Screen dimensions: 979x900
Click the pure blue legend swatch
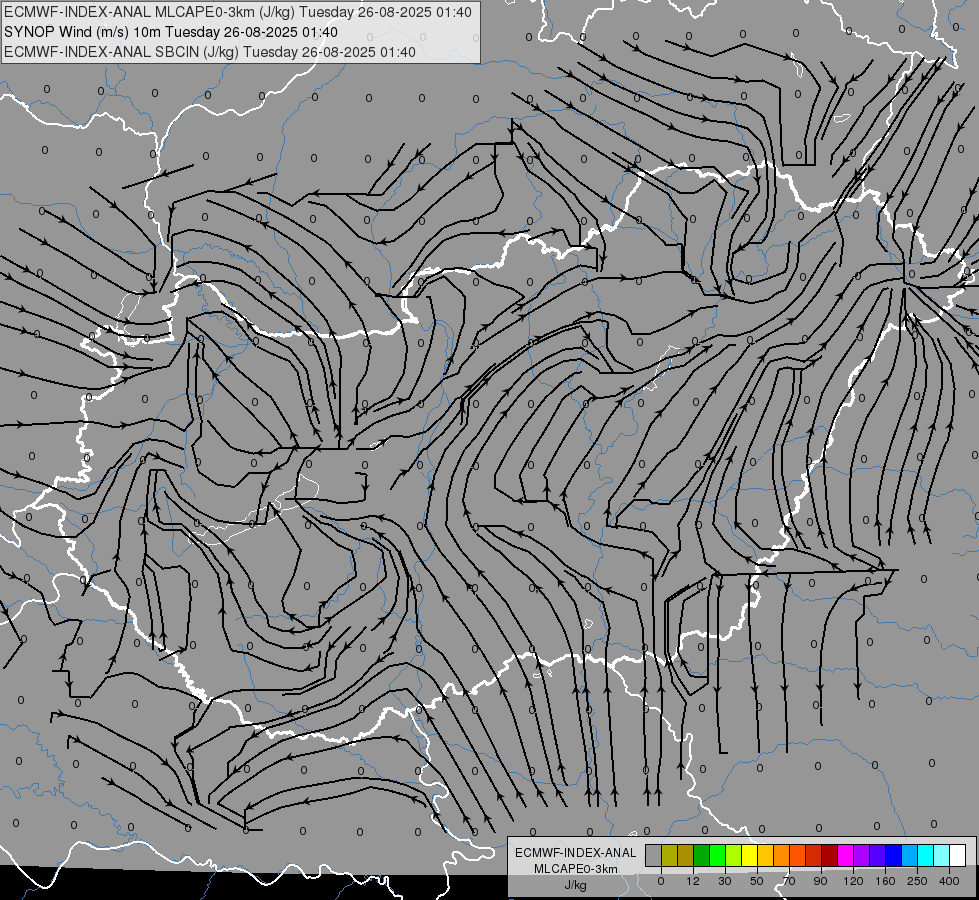click(x=893, y=856)
